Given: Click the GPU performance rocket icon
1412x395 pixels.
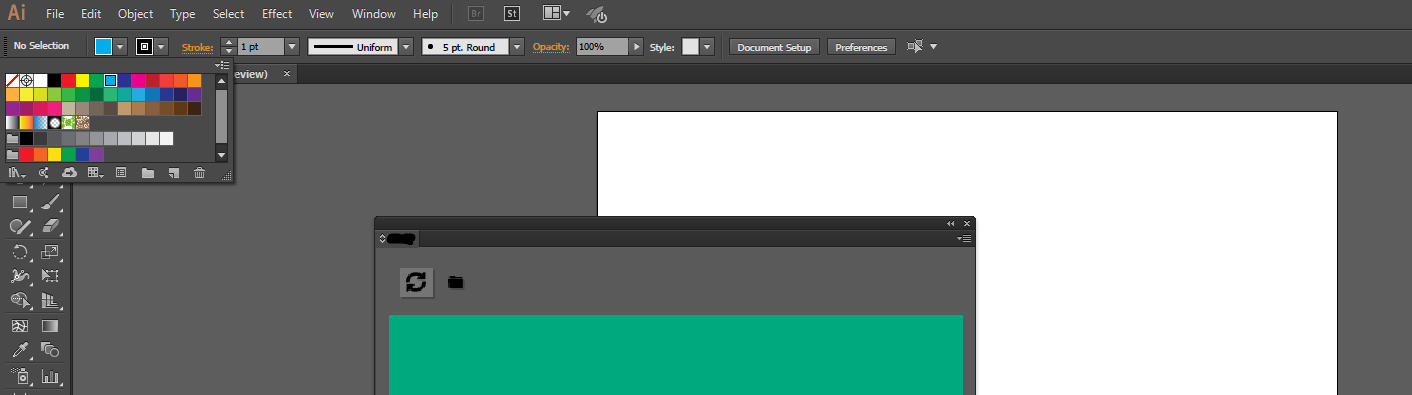Looking at the screenshot, I should pyautogui.click(x=596, y=15).
